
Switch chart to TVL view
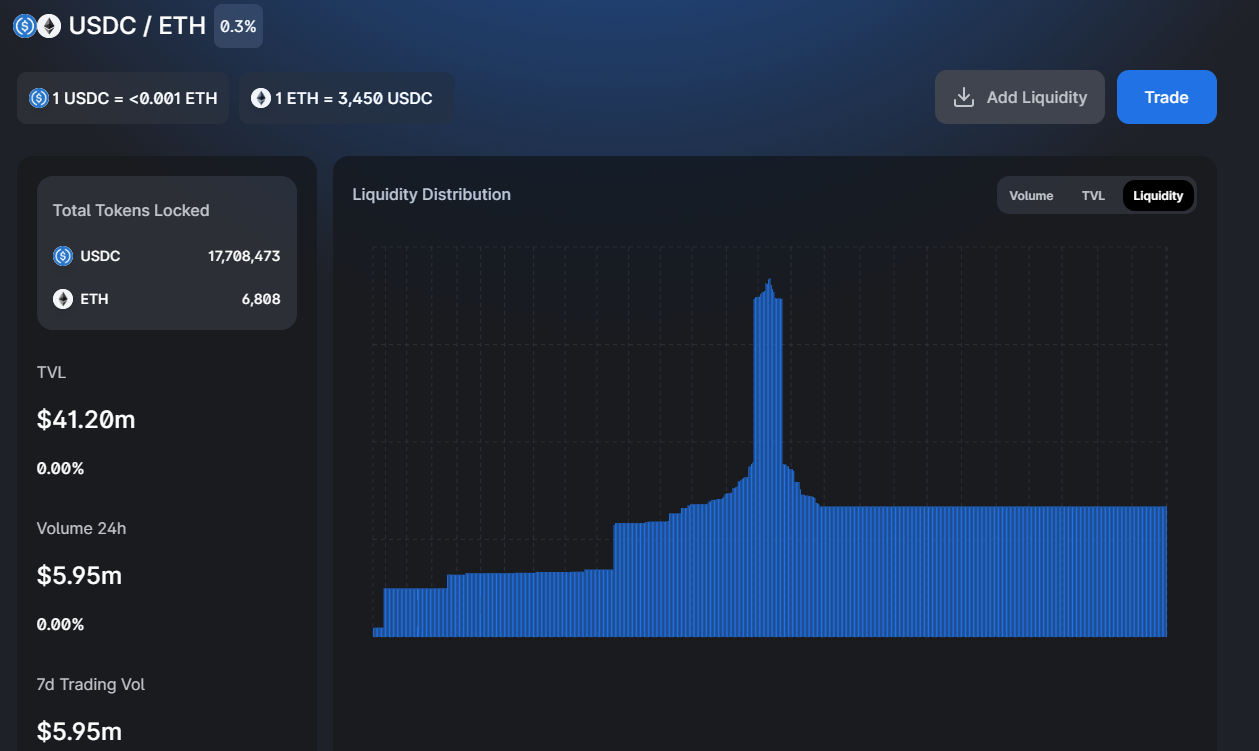(1093, 196)
